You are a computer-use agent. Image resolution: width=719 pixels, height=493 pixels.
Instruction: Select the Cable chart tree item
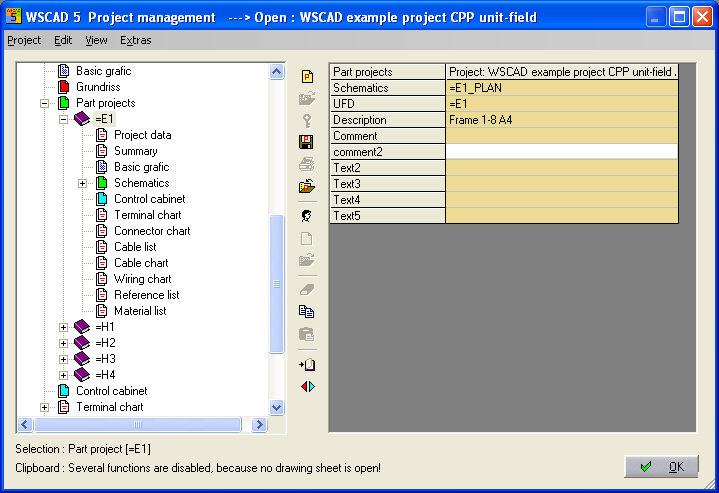pos(141,263)
